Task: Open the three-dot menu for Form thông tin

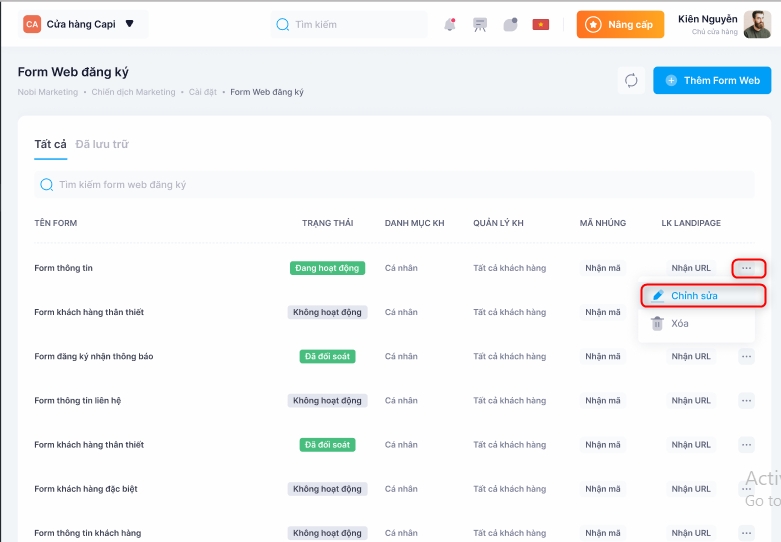Action: 747,268
